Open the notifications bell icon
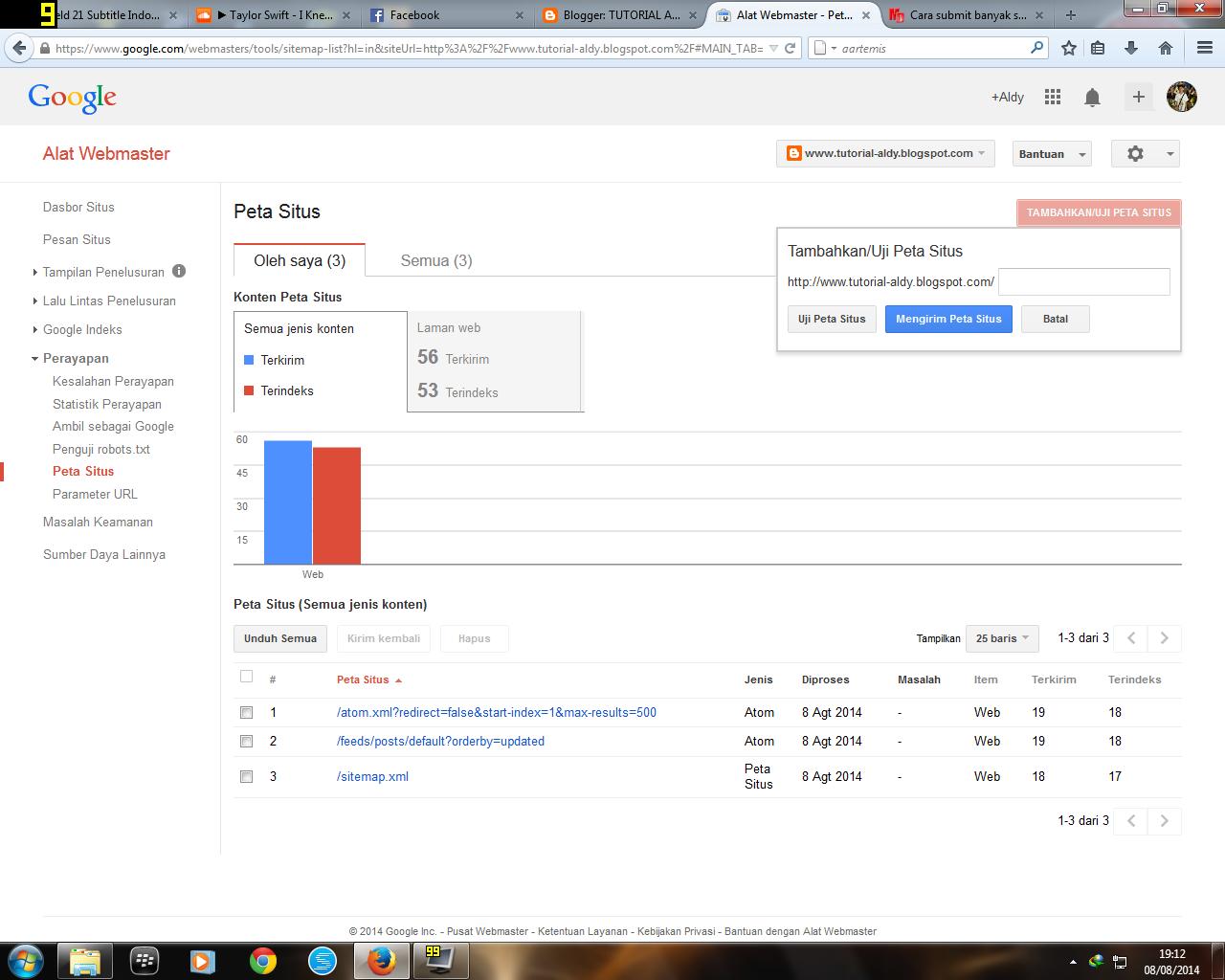Image resolution: width=1225 pixels, height=980 pixels. tap(1092, 97)
